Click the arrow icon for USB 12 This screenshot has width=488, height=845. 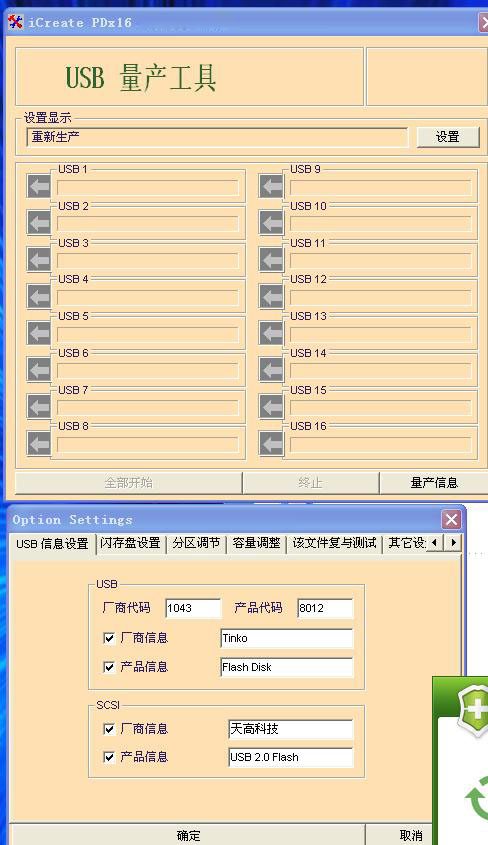271,296
